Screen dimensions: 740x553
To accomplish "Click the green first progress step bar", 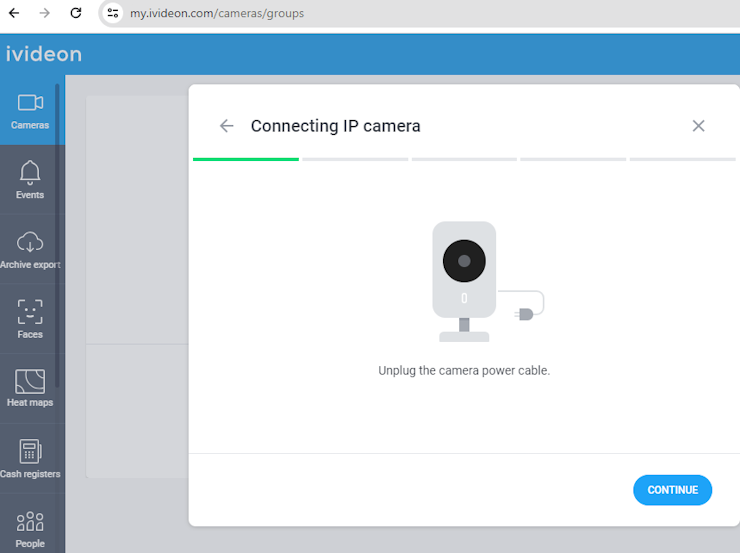I will click(246, 159).
